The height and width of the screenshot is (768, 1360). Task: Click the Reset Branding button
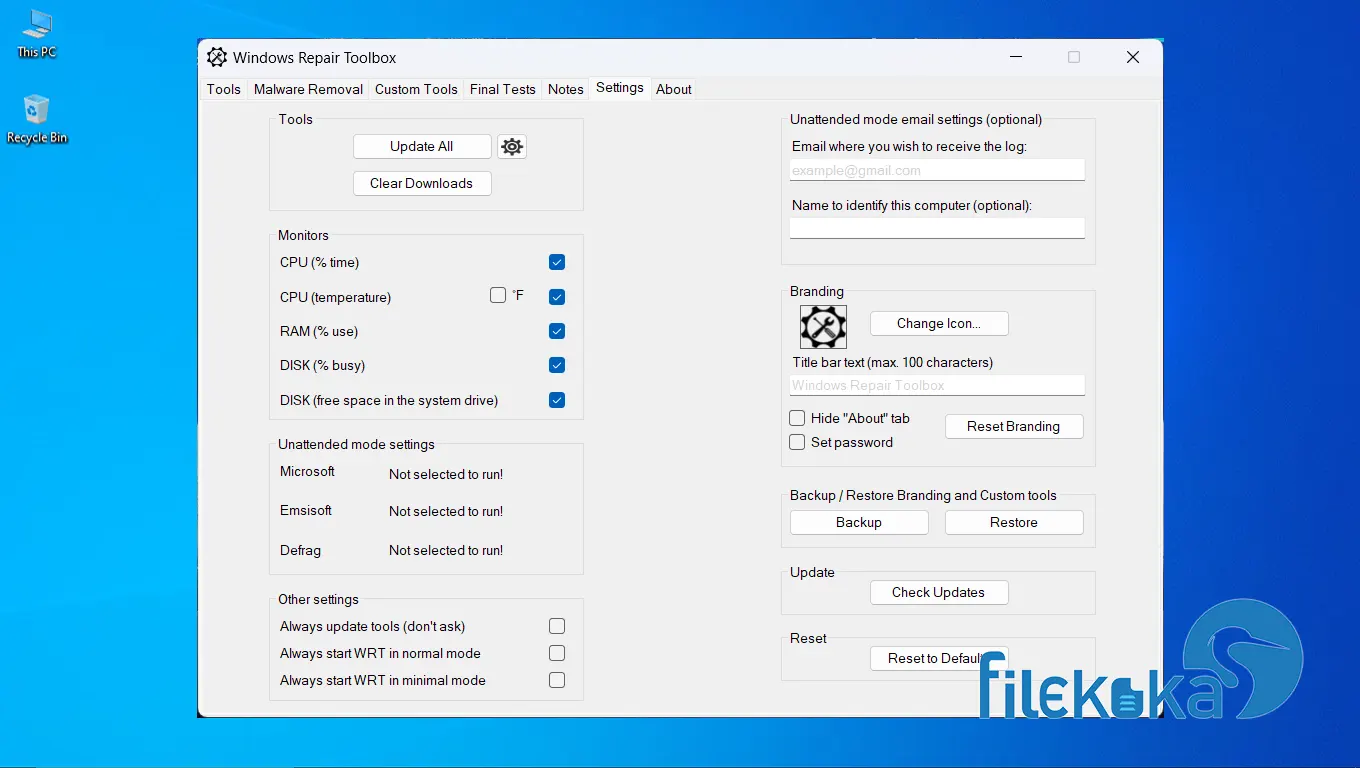1014,426
